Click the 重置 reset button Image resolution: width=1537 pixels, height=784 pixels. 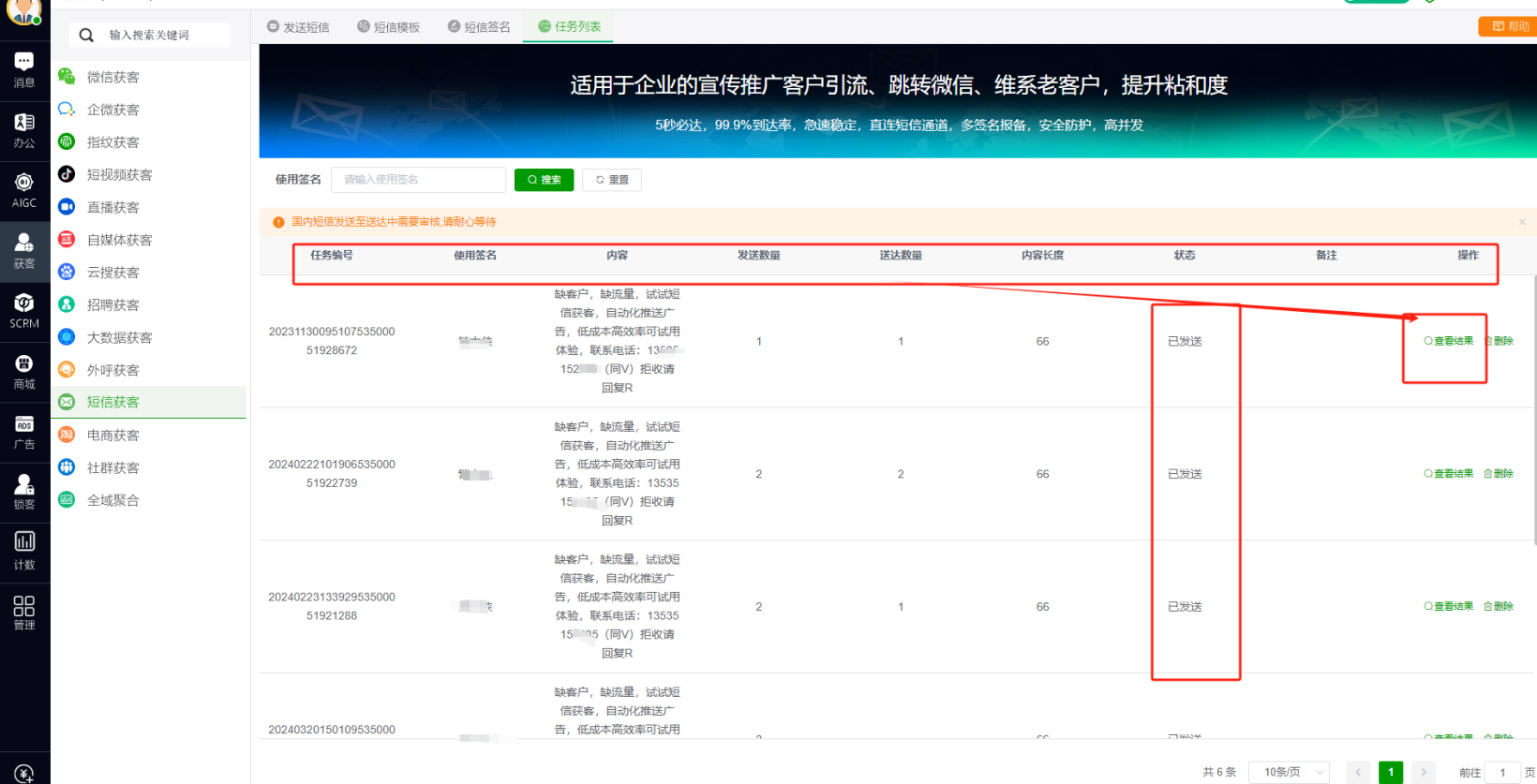[612, 180]
